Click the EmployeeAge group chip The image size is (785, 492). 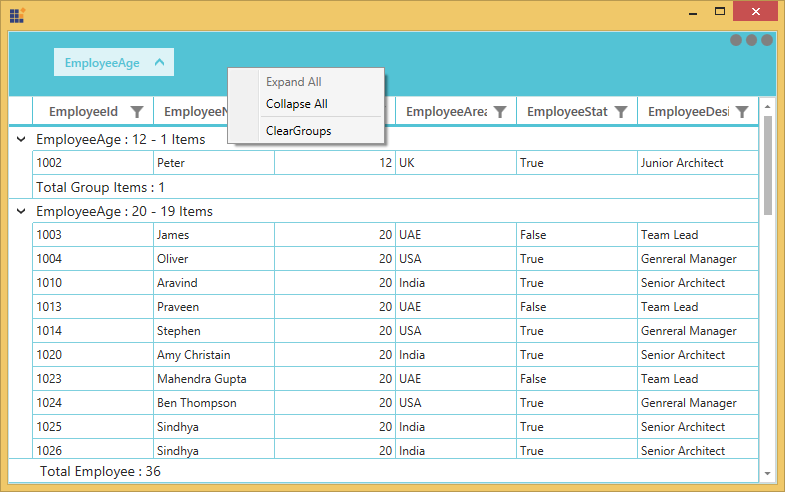pyautogui.click(x=114, y=62)
